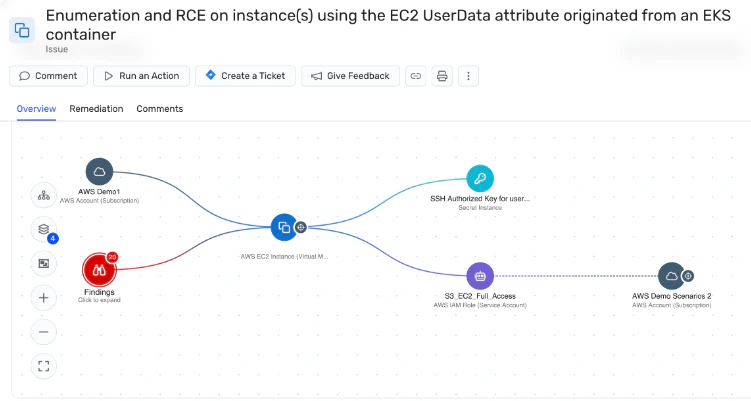Image resolution: width=751 pixels, height=401 pixels.
Task: Open the three-dot more options menu
Action: (468, 76)
